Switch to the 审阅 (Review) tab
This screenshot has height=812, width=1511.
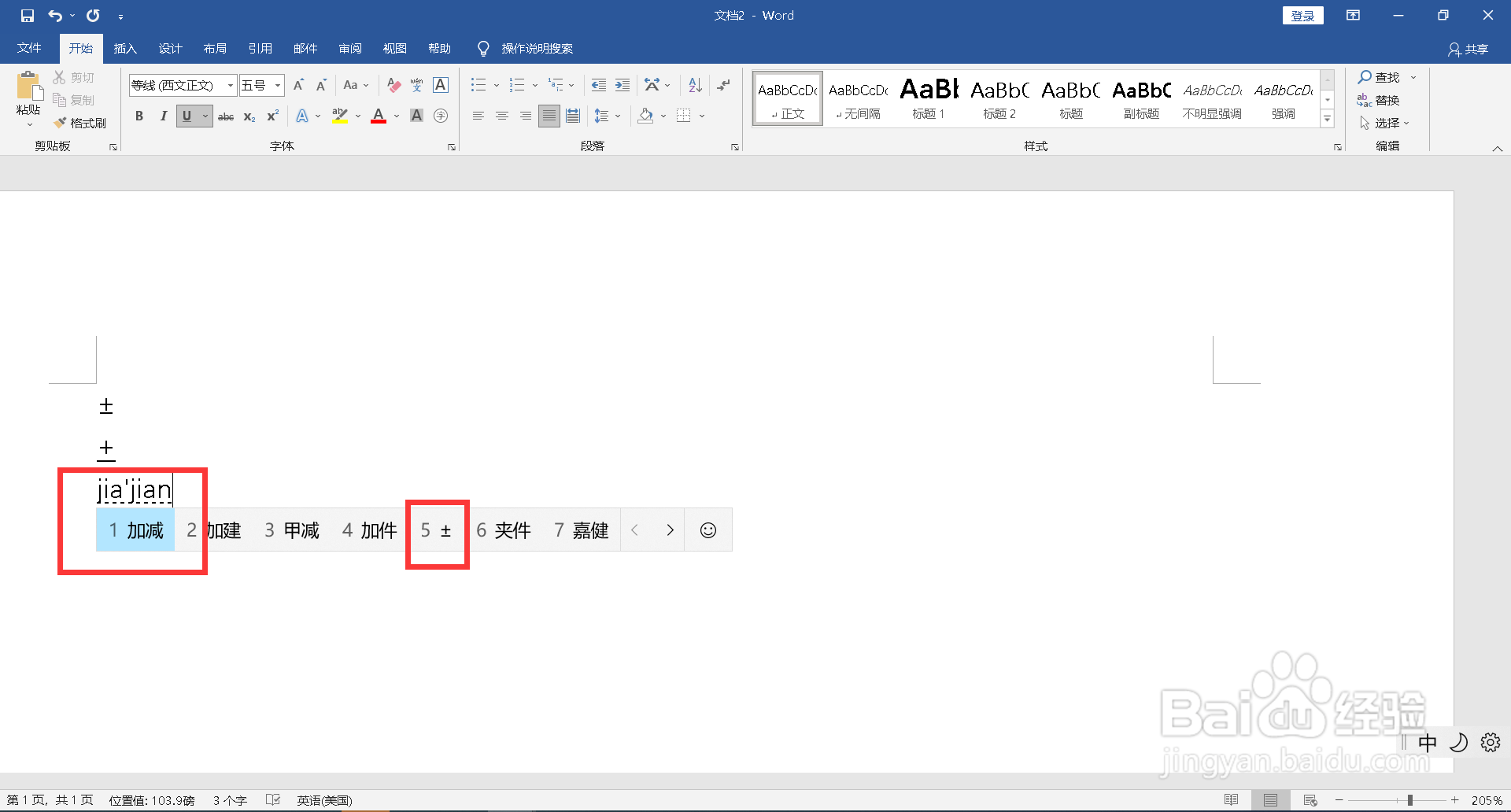coord(350,49)
